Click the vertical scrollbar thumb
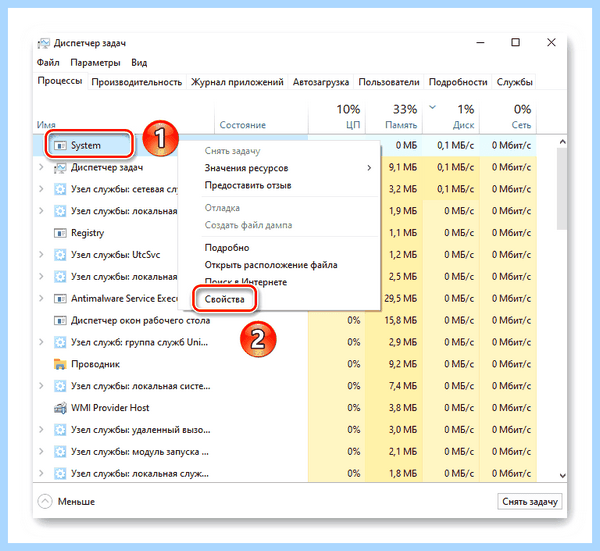Viewport: 600px width, 551px height. [562, 189]
